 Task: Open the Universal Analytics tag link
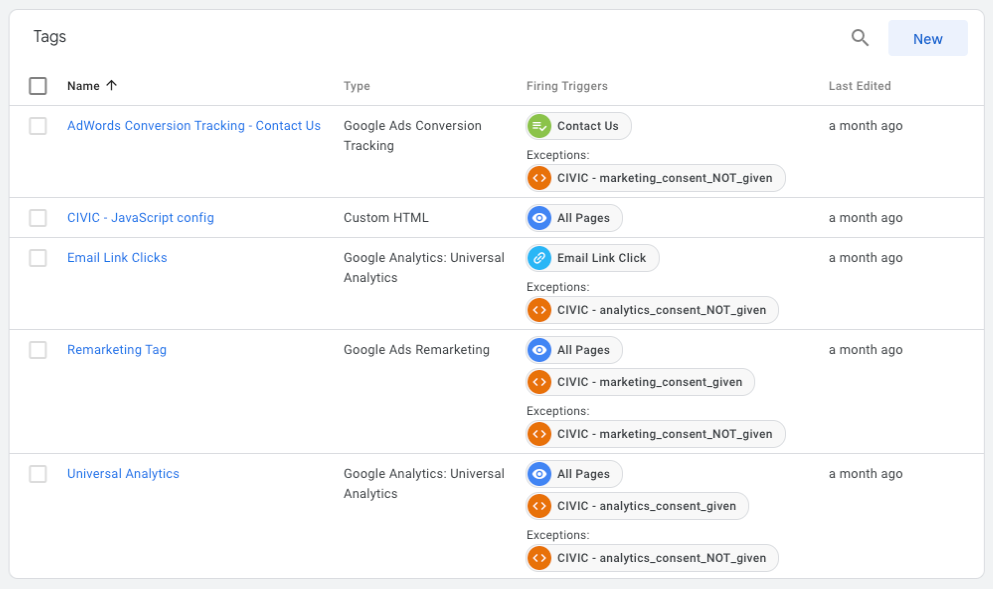123,473
